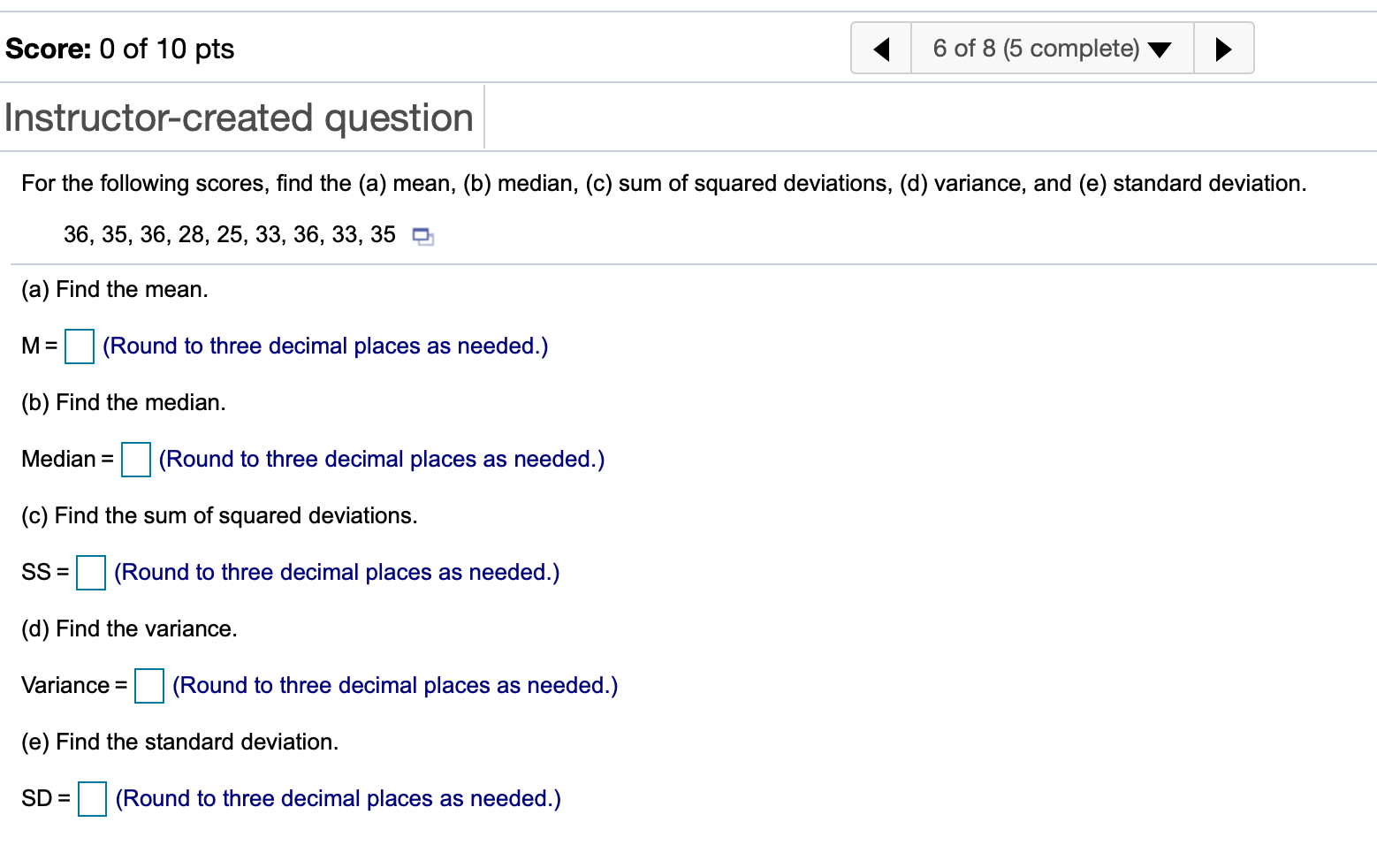Click the "(b) Find the median." label

point(124,402)
